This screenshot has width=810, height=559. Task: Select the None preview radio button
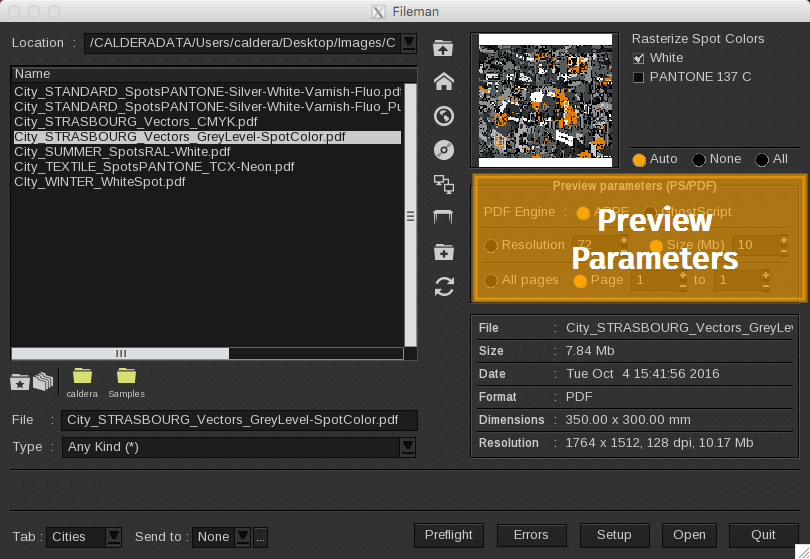[699, 160]
